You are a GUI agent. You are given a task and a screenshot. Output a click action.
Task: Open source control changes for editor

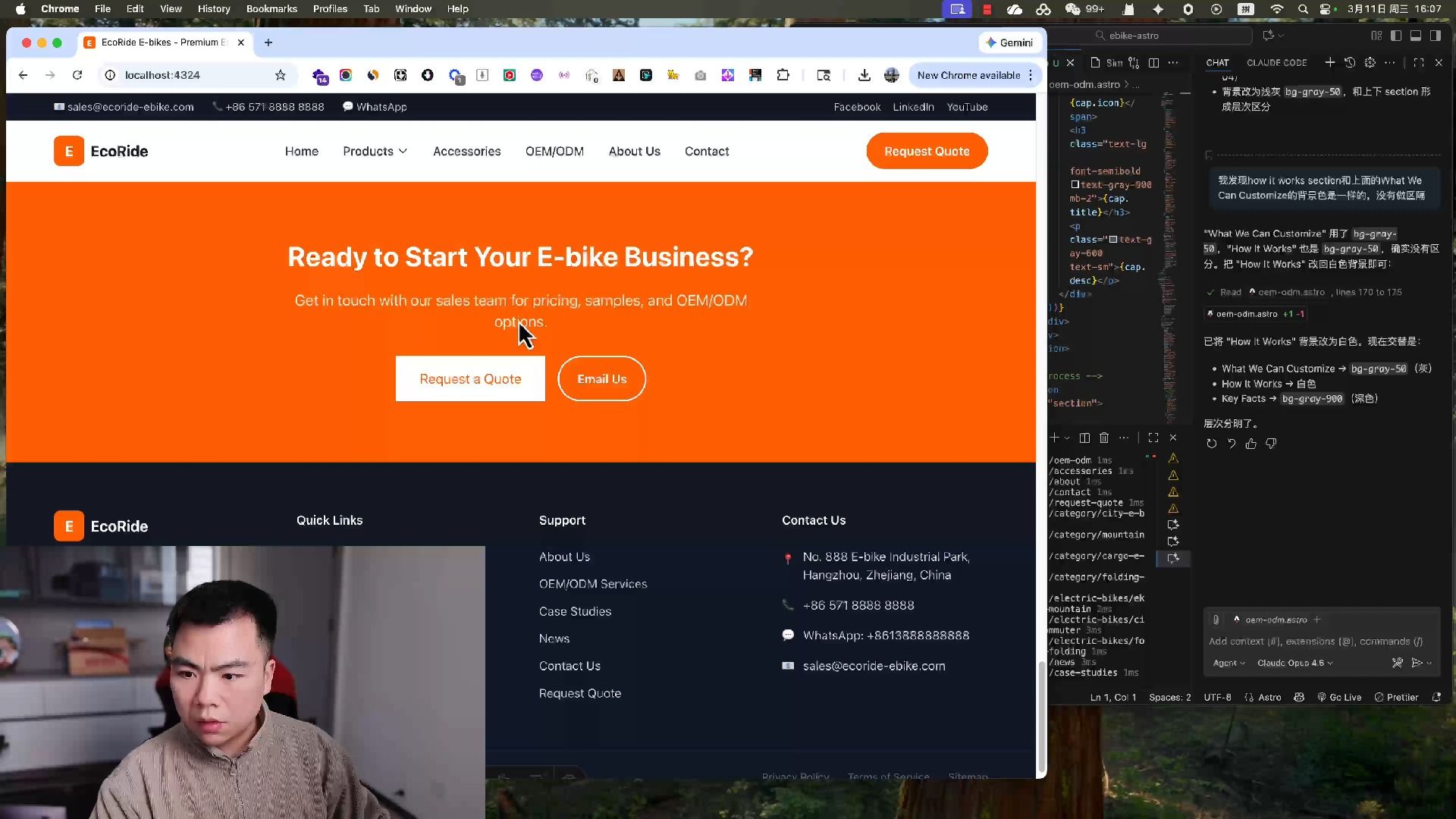(x=1134, y=62)
